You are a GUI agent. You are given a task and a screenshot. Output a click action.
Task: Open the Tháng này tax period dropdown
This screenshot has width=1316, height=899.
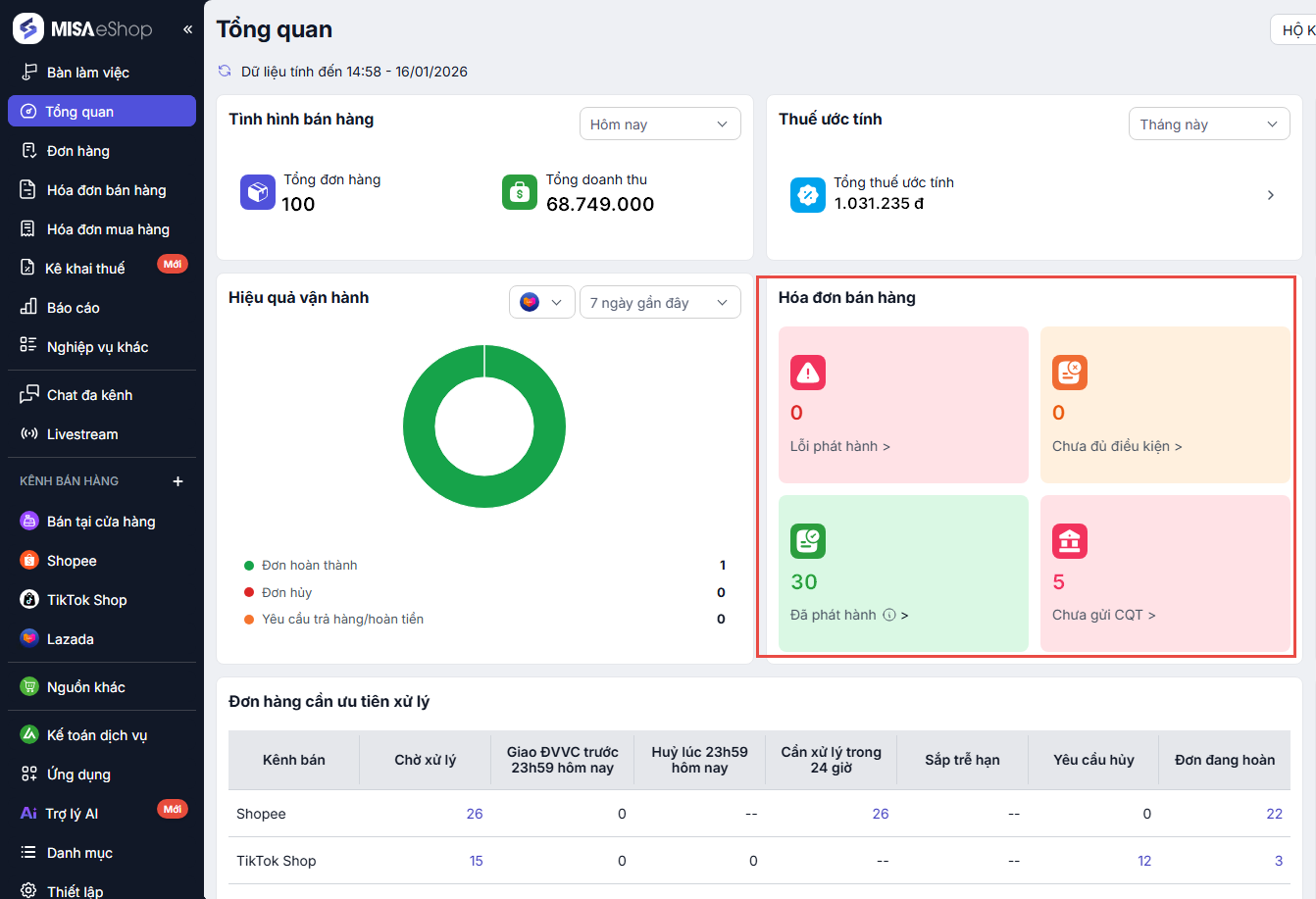1208,125
